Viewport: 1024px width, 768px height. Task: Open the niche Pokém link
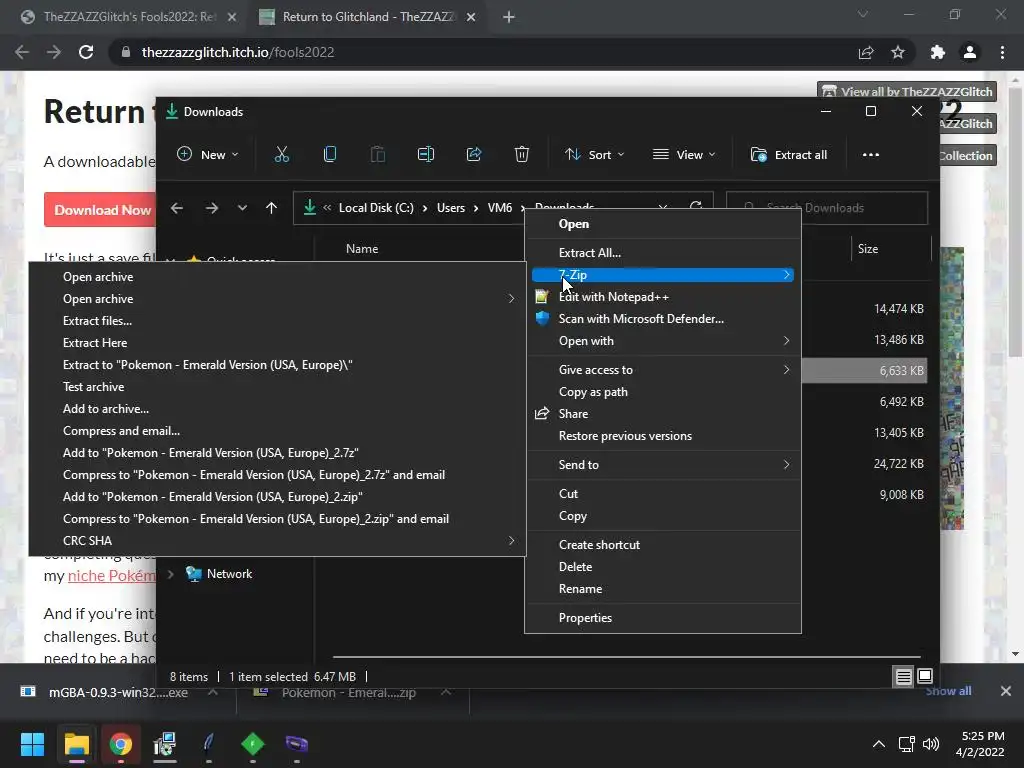click(x=112, y=576)
